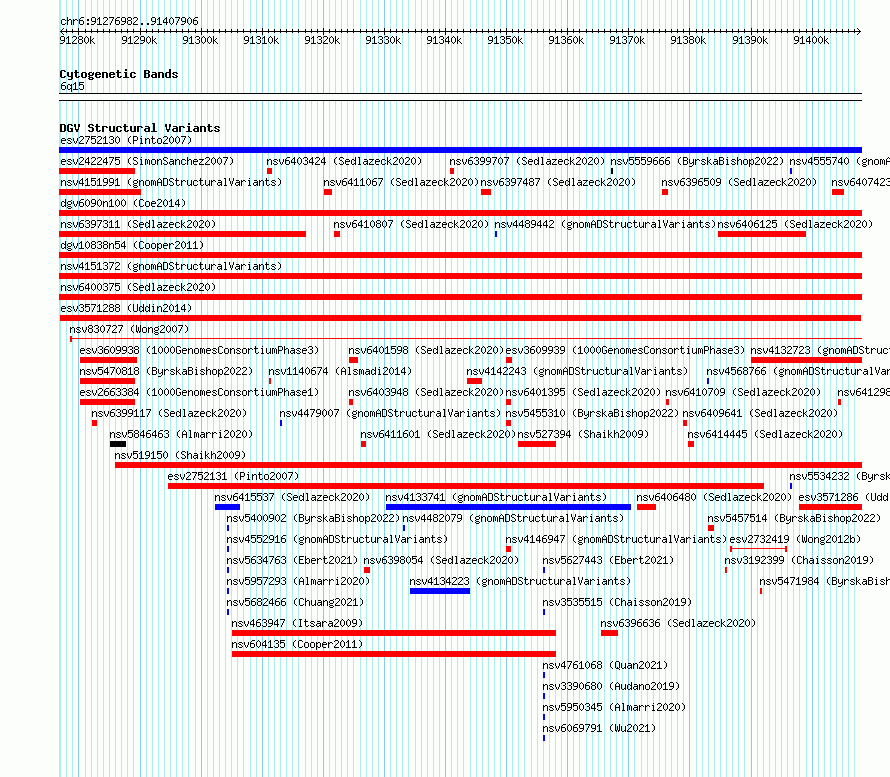890x777 pixels.
Task: Select nsv6396636 (Sedlazeck2020) label
Action: pyautogui.click(x=678, y=623)
